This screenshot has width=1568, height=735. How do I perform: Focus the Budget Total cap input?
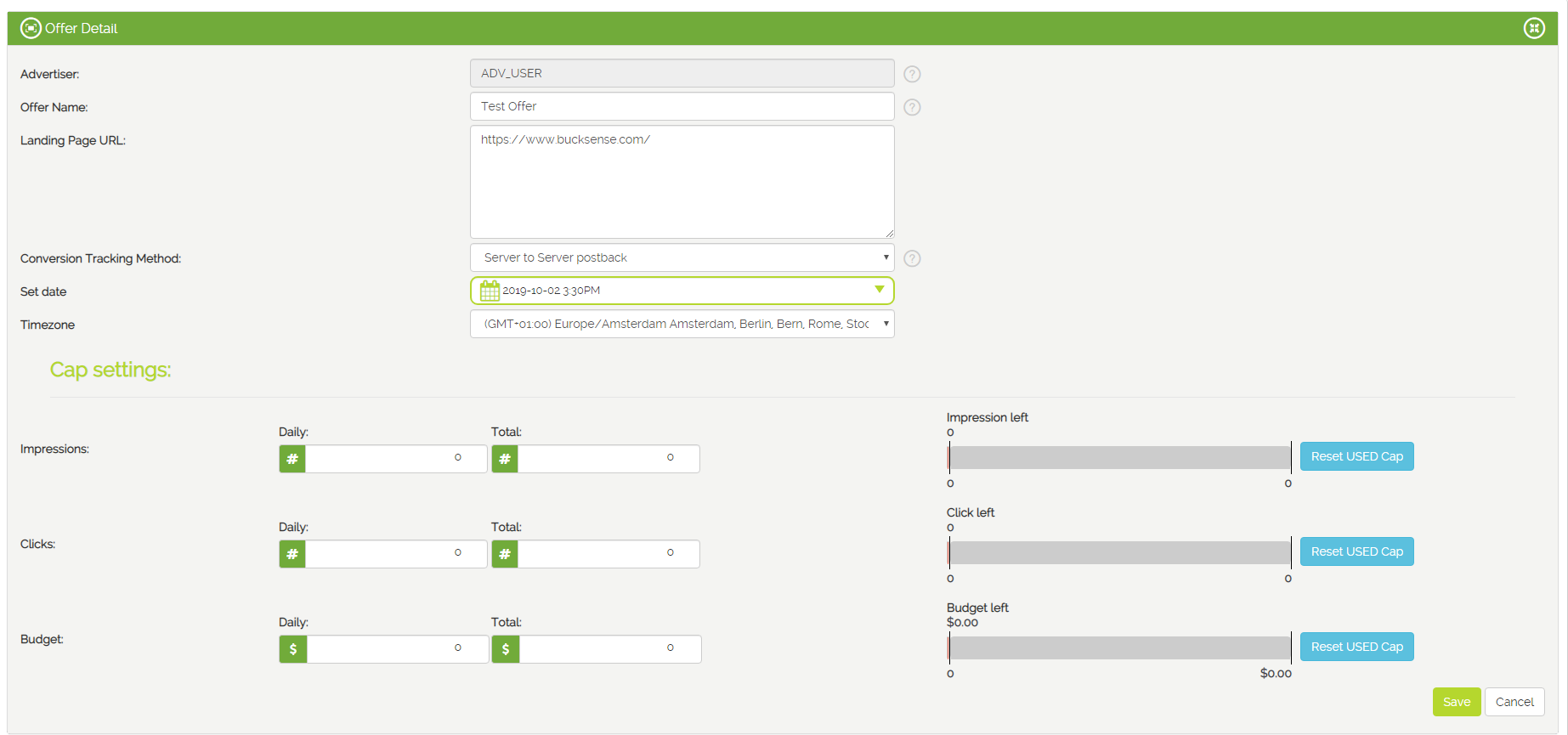pyautogui.click(x=610, y=649)
